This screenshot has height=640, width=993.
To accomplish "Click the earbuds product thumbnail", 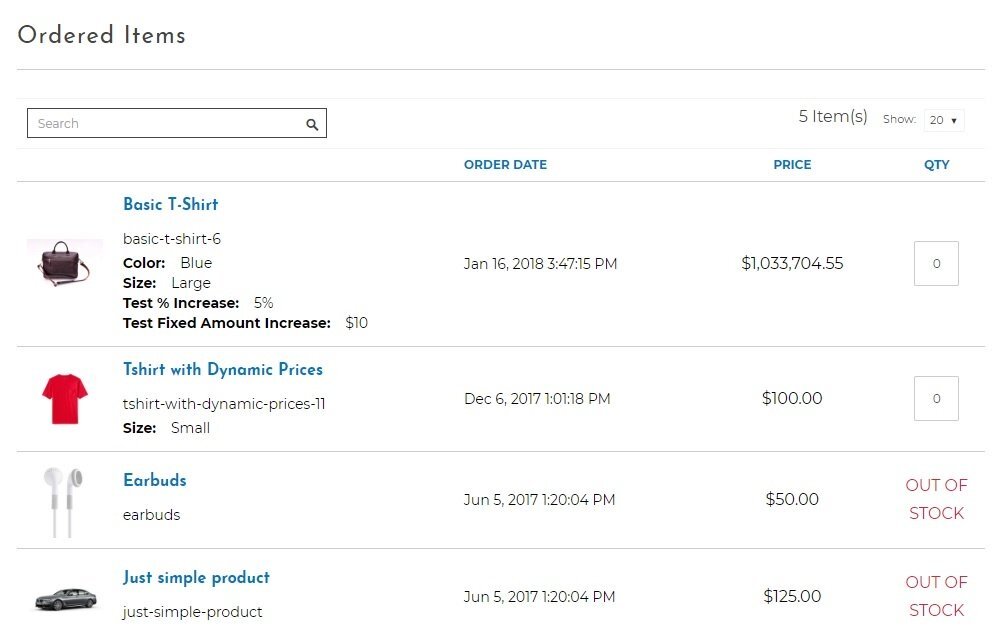I will [x=63, y=503].
